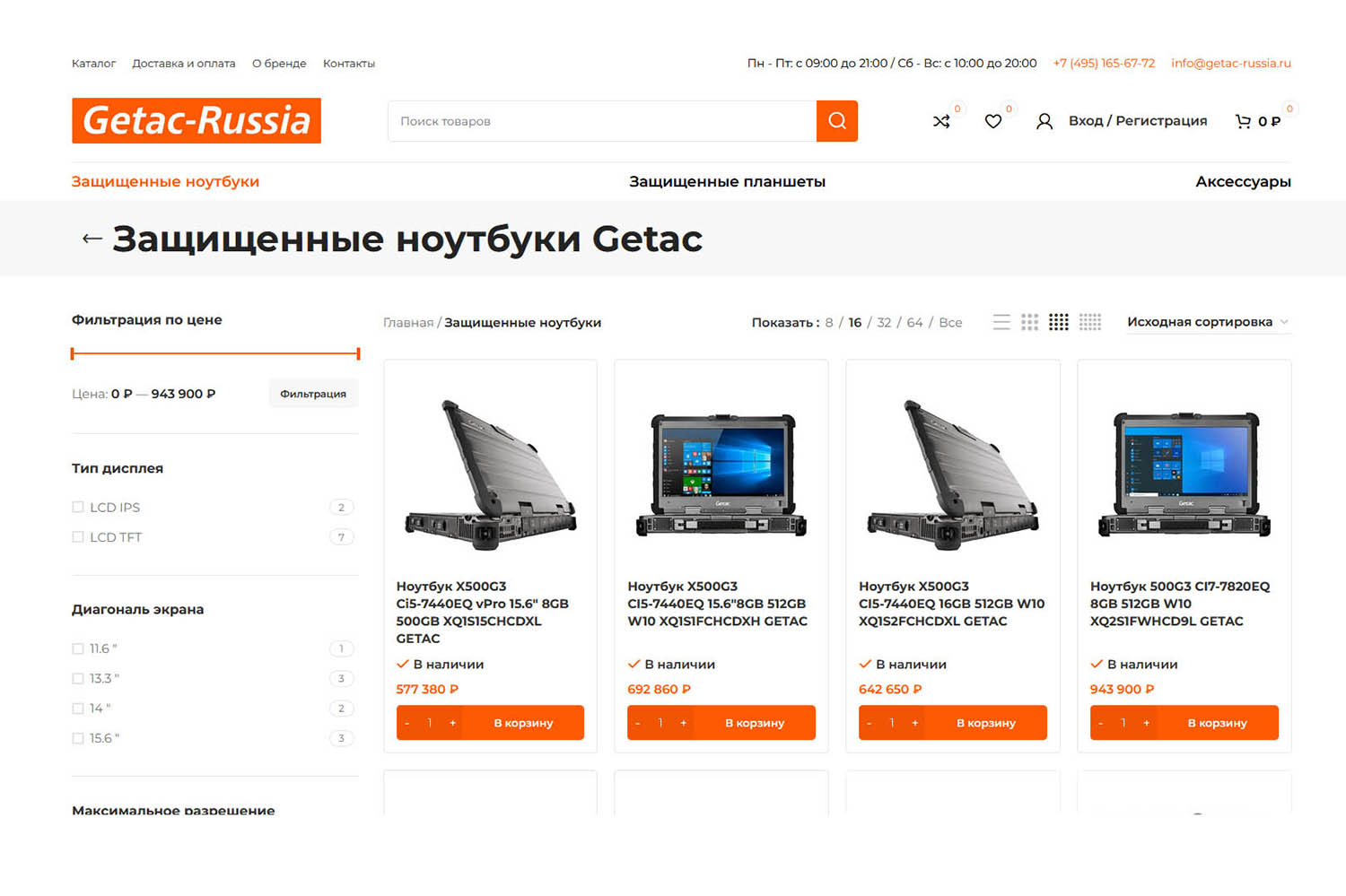Click the user account icon
1346x896 pixels.
pos(1044,121)
